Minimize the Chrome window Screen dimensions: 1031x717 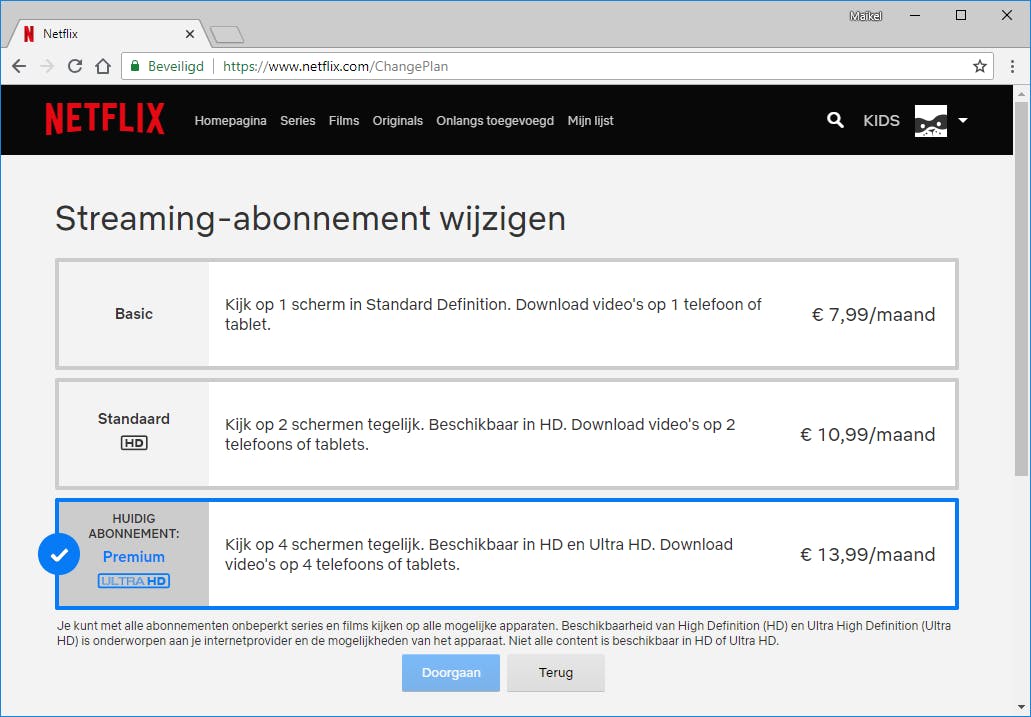pos(915,15)
